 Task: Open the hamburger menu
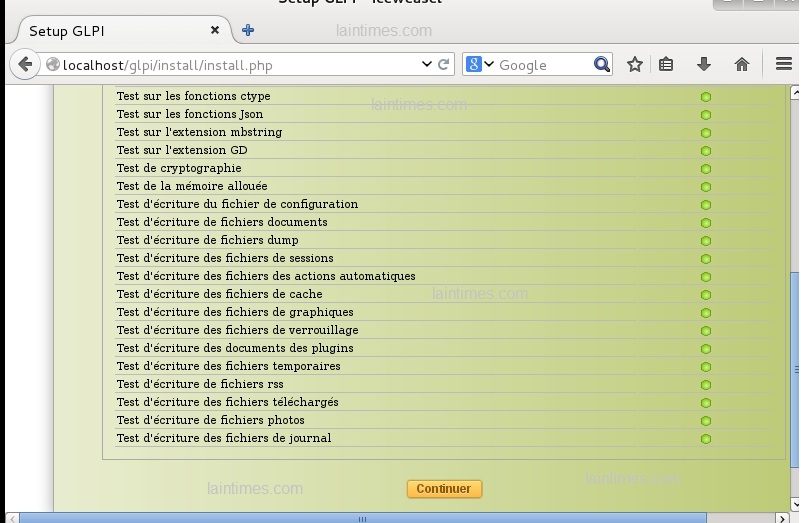pyautogui.click(x=783, y=65)
